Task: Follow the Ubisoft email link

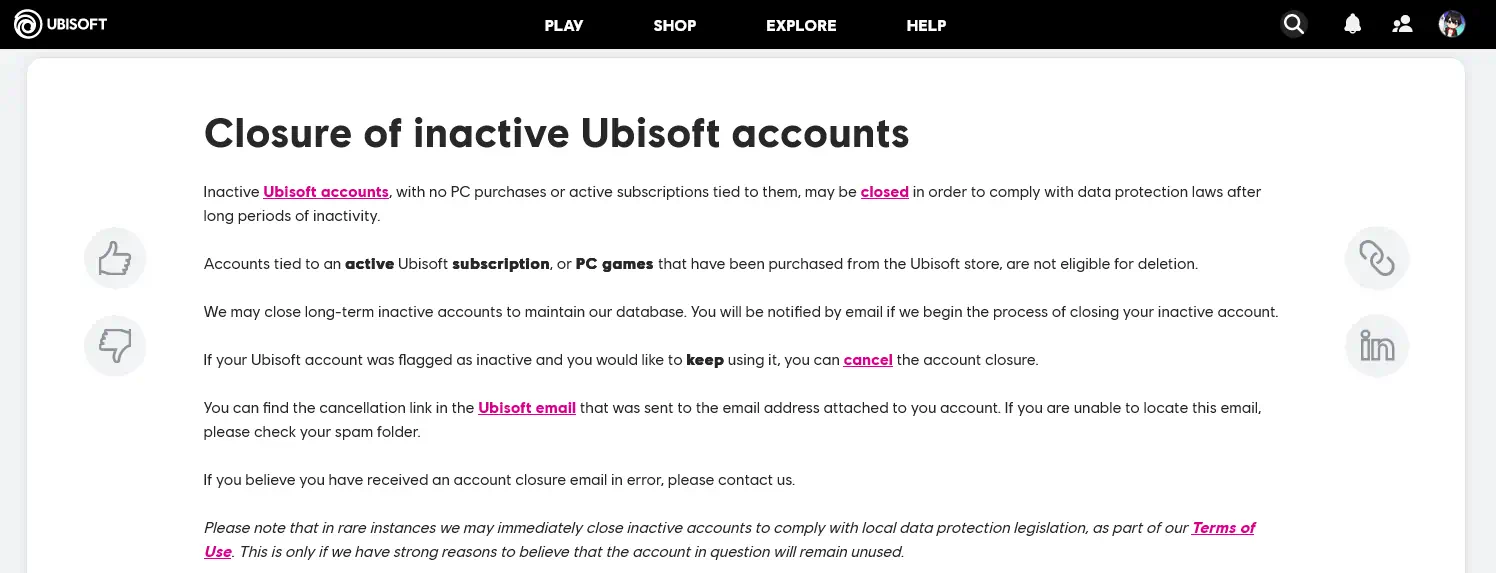Action: click(527, 408)
